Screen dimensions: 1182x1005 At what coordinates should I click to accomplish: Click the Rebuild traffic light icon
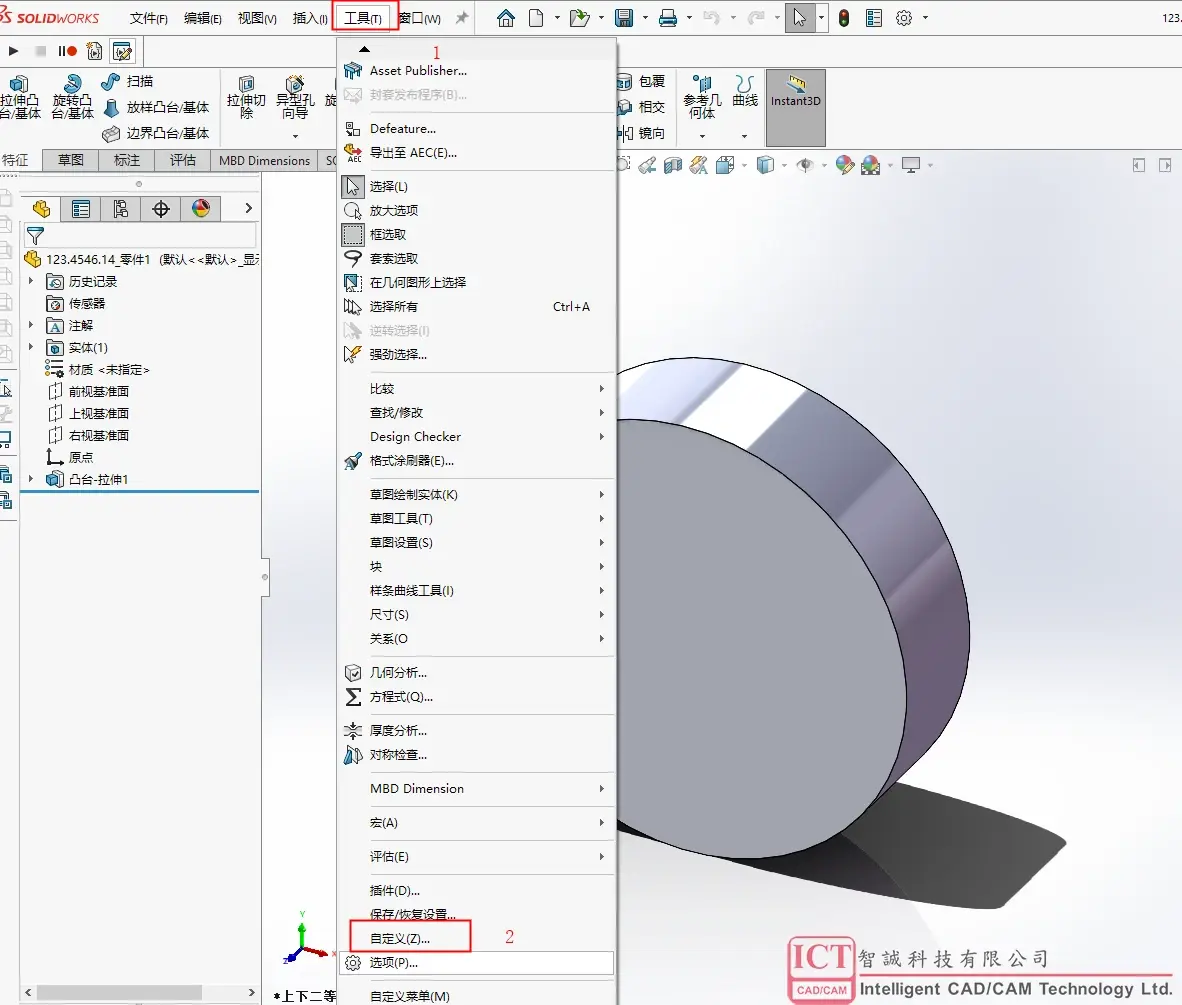pyautogui.click(x=844, y=18)
